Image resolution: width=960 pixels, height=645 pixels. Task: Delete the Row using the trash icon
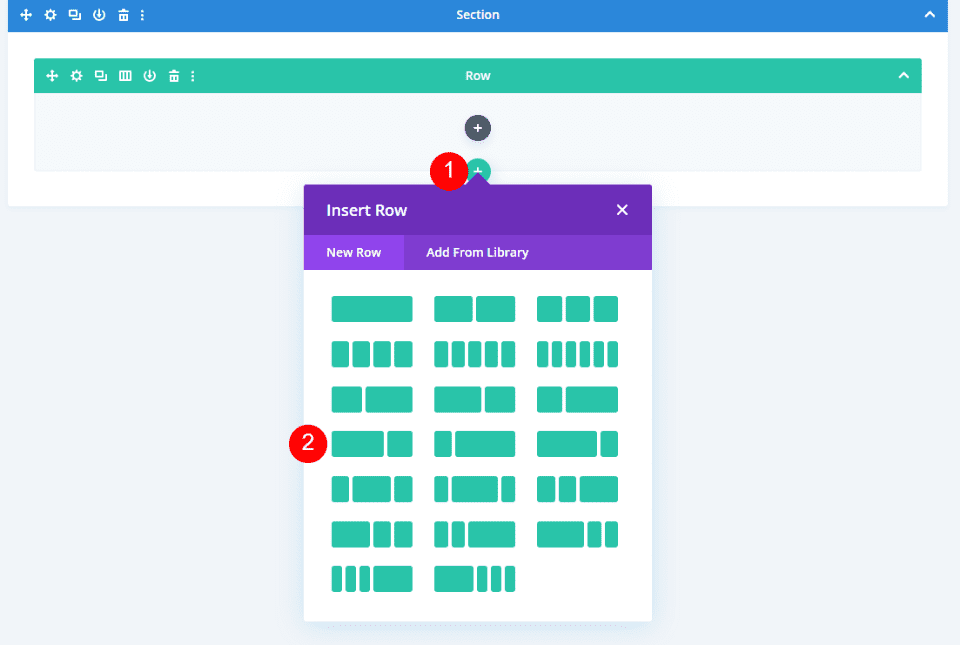click(173, 75)
